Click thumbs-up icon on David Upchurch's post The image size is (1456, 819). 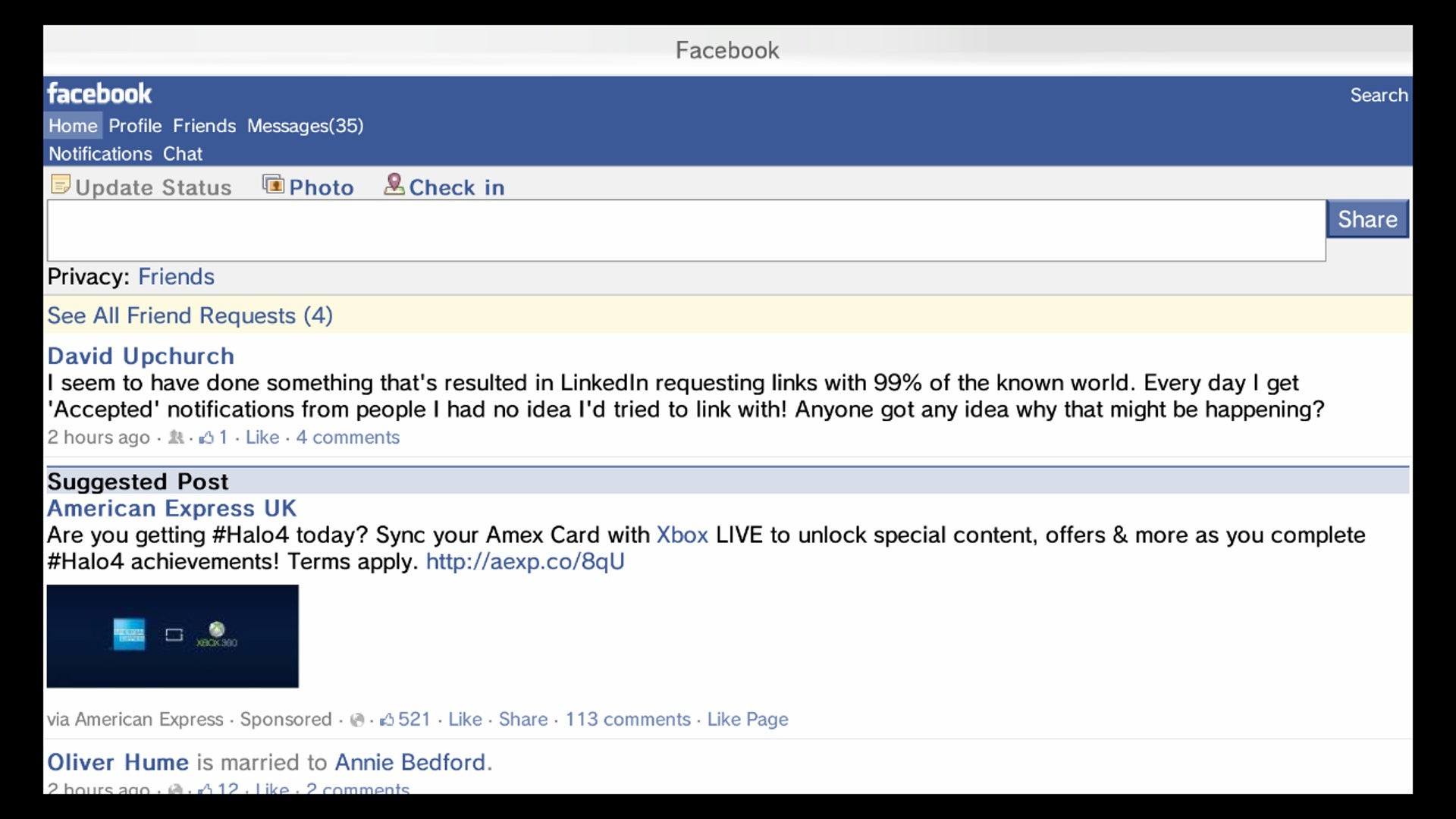[206, 438]
